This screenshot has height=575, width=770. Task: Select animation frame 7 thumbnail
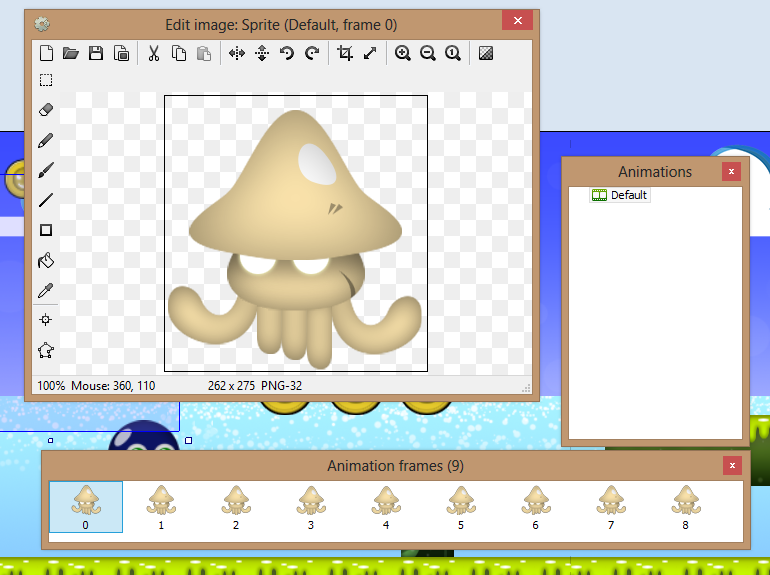point(611,507)
